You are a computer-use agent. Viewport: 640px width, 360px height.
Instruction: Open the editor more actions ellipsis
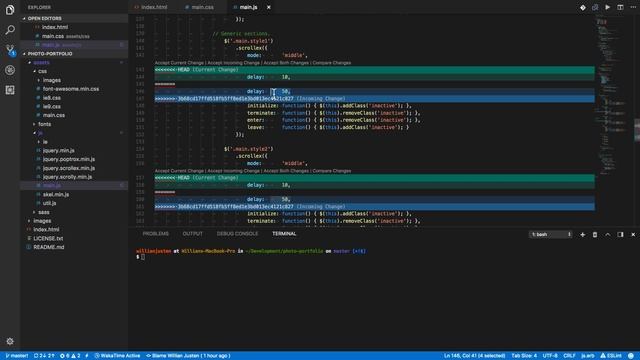point(633,7)
